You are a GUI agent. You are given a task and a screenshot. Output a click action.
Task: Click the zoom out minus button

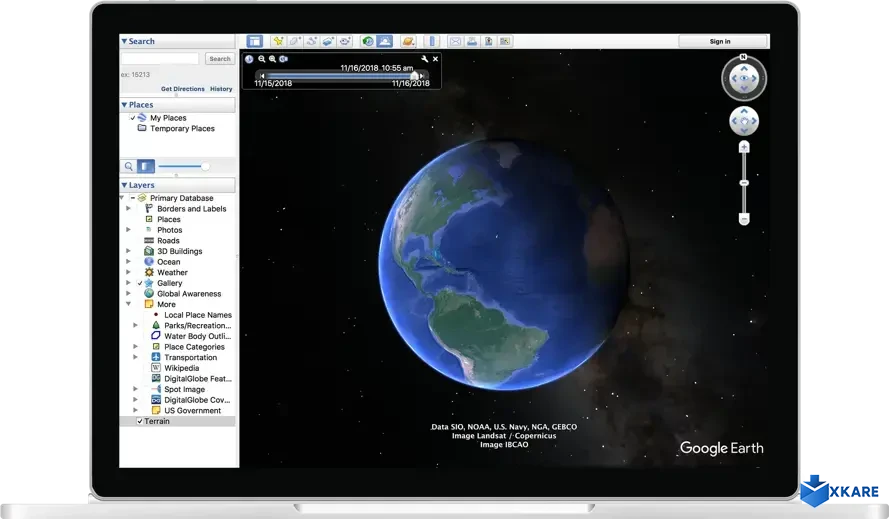pos(744,219)
